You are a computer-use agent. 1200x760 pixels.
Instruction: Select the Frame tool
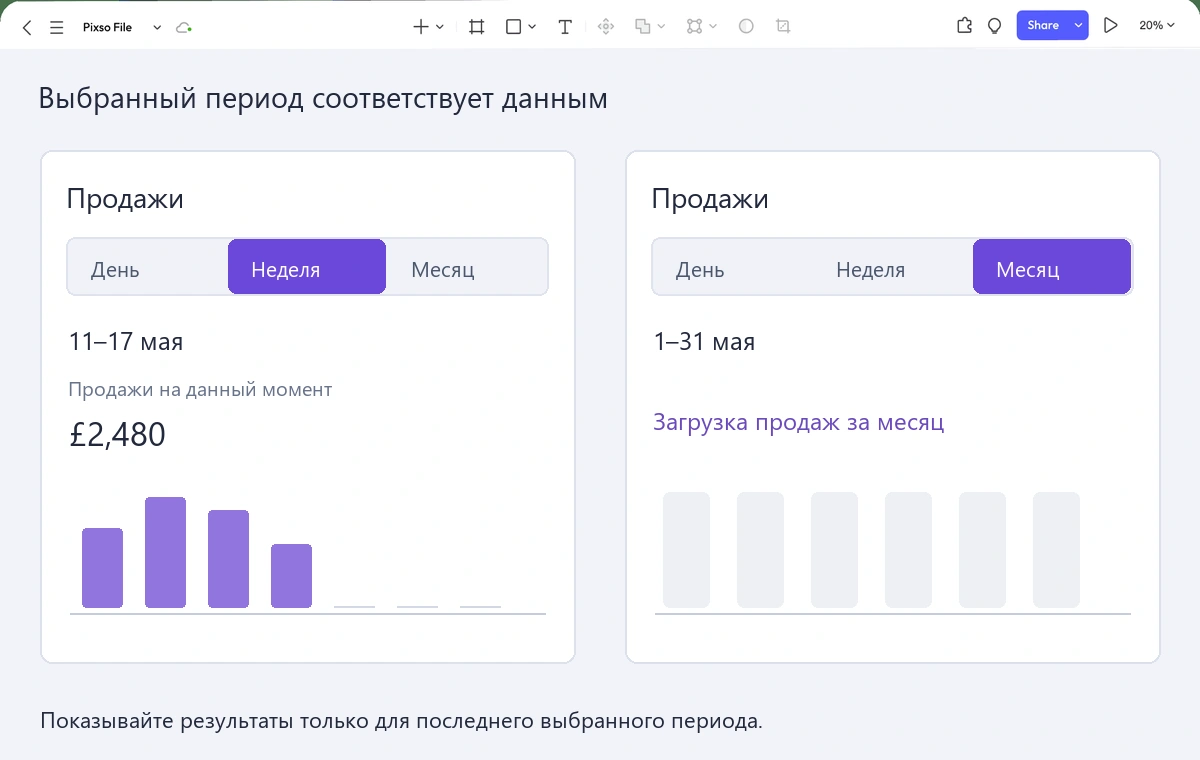477,27
